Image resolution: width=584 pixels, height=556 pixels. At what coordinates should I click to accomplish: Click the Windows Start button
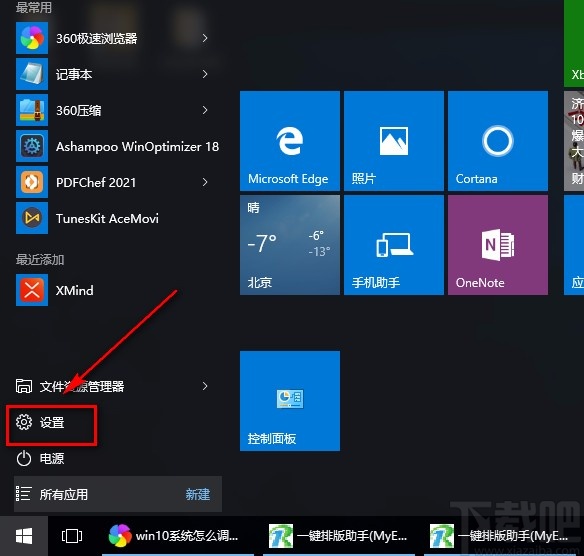pos(24,536)
